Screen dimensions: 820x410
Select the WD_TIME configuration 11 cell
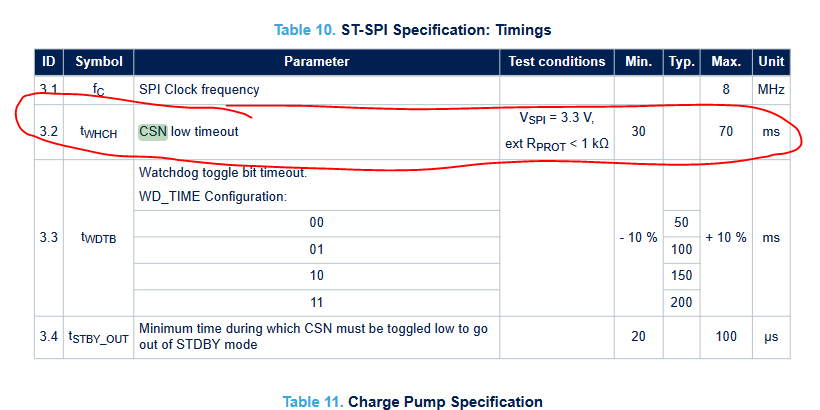(316, 302)
